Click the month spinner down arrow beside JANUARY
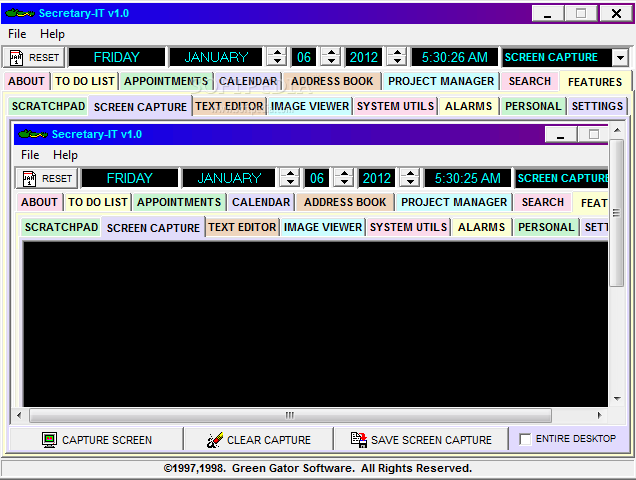Viewport: 636px width, 480px height. (x=277, y=62)
